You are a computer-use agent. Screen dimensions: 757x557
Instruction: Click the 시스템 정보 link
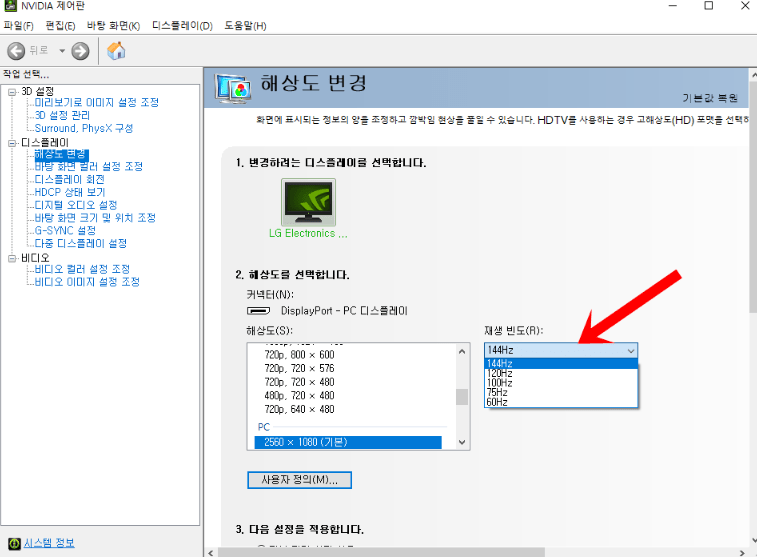click(x=49, y=543)
